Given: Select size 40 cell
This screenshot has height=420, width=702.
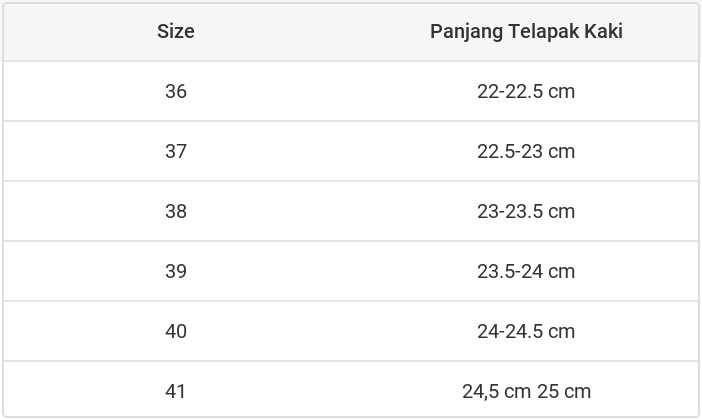Looking at the screenshot, I should tap(176, 331).
